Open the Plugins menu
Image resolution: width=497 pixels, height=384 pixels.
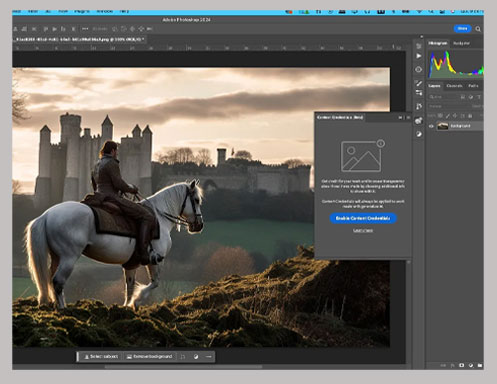click(82, 12)
